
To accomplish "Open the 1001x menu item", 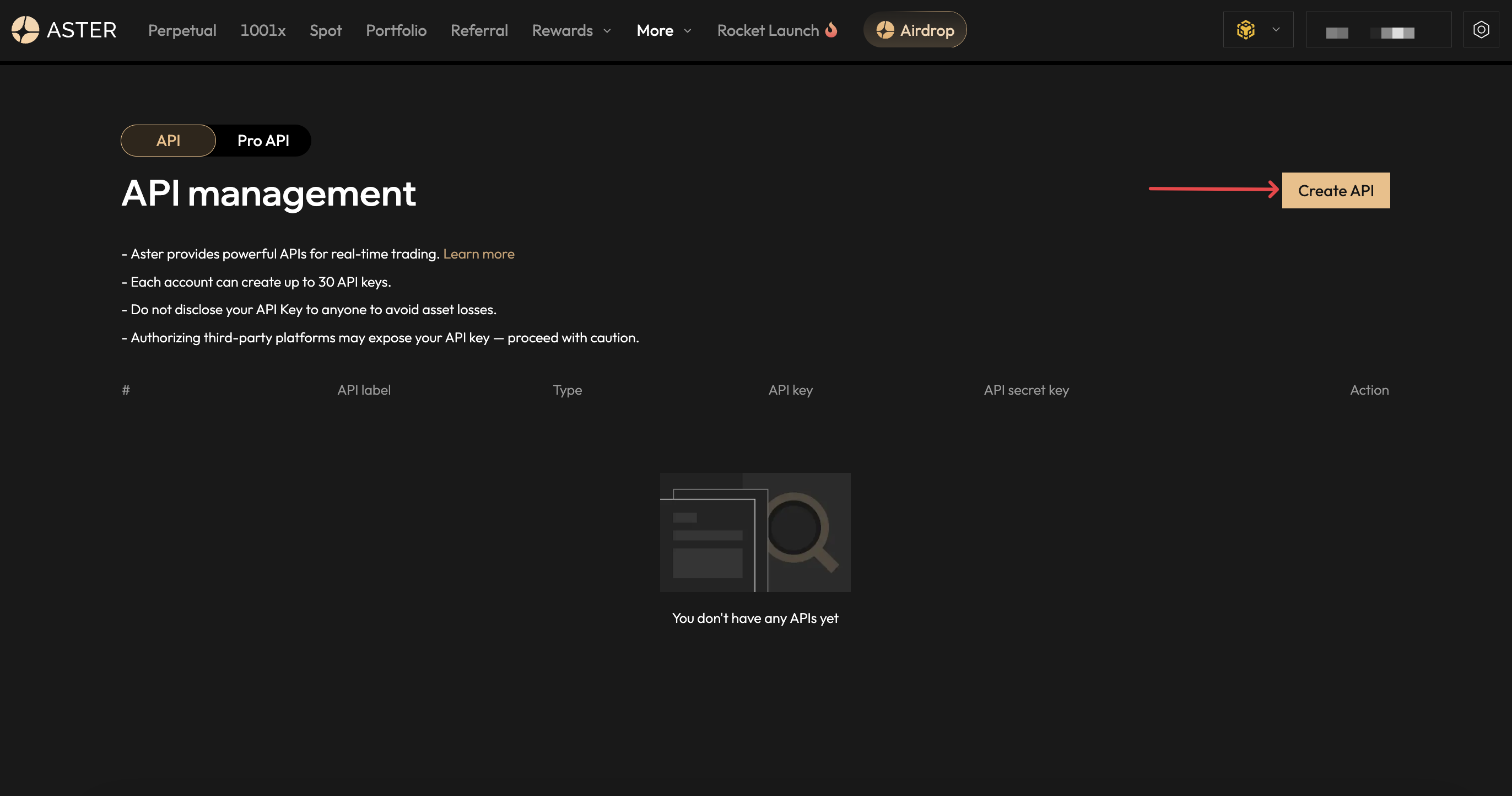I will [262, 30].
